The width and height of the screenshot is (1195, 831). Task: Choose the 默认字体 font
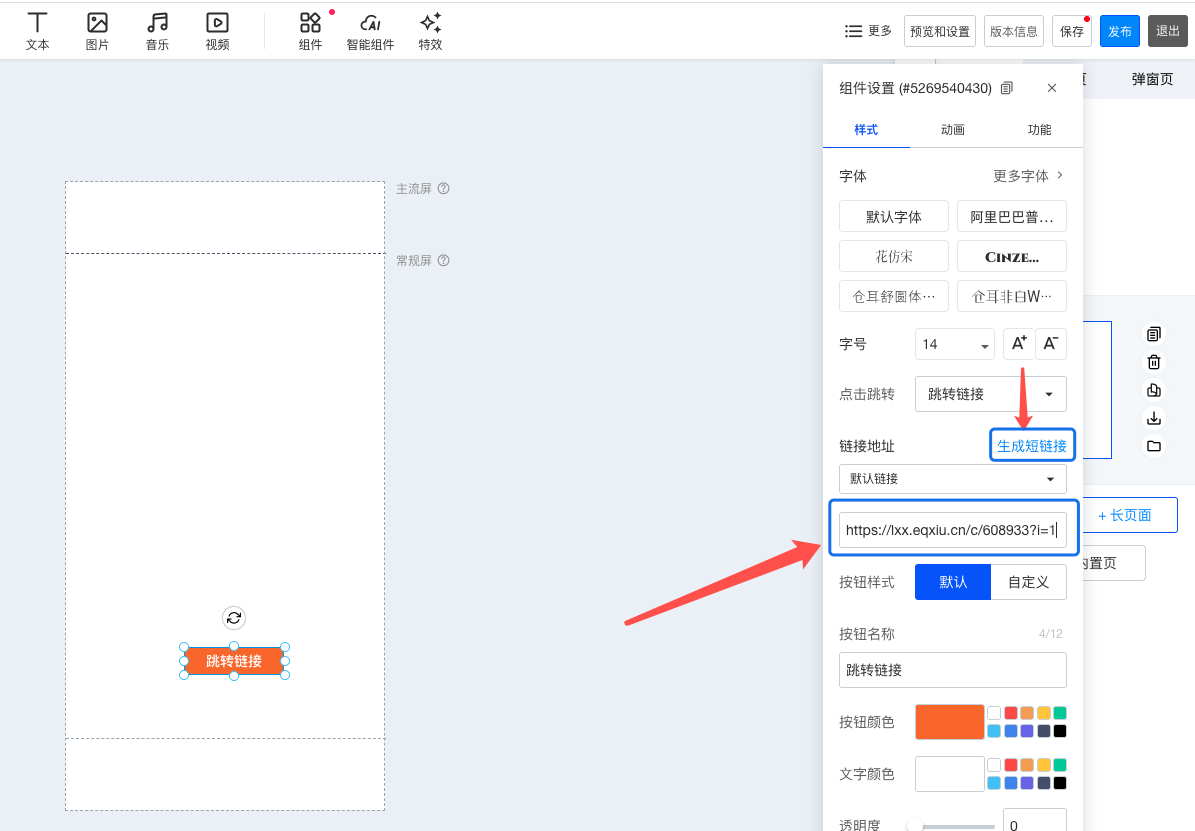894,217
